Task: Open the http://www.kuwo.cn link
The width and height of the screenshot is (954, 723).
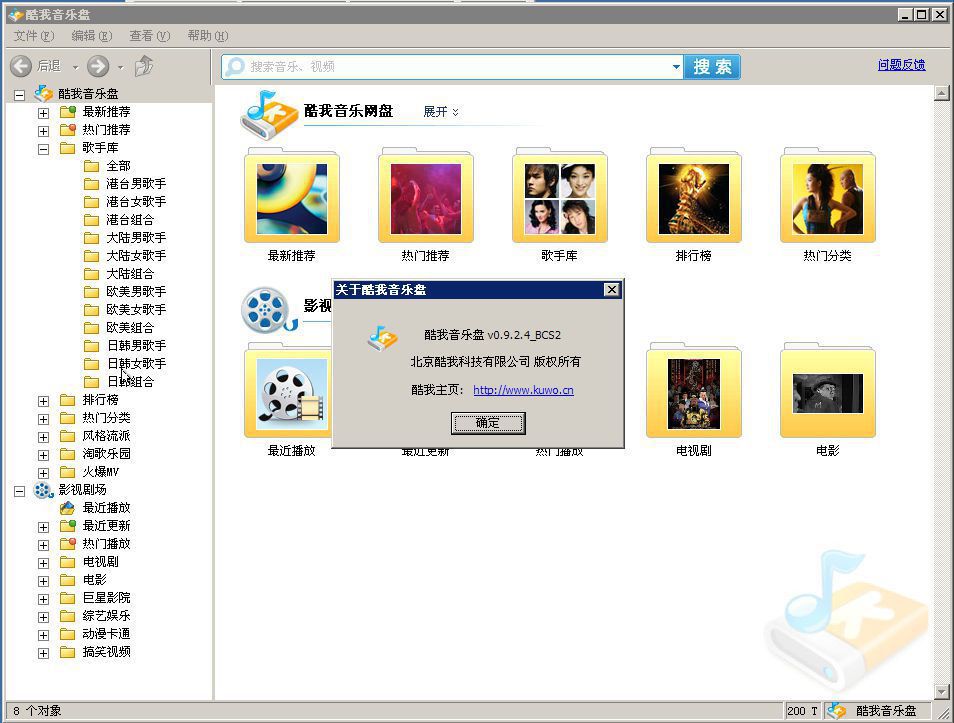Action: (523, 390)
